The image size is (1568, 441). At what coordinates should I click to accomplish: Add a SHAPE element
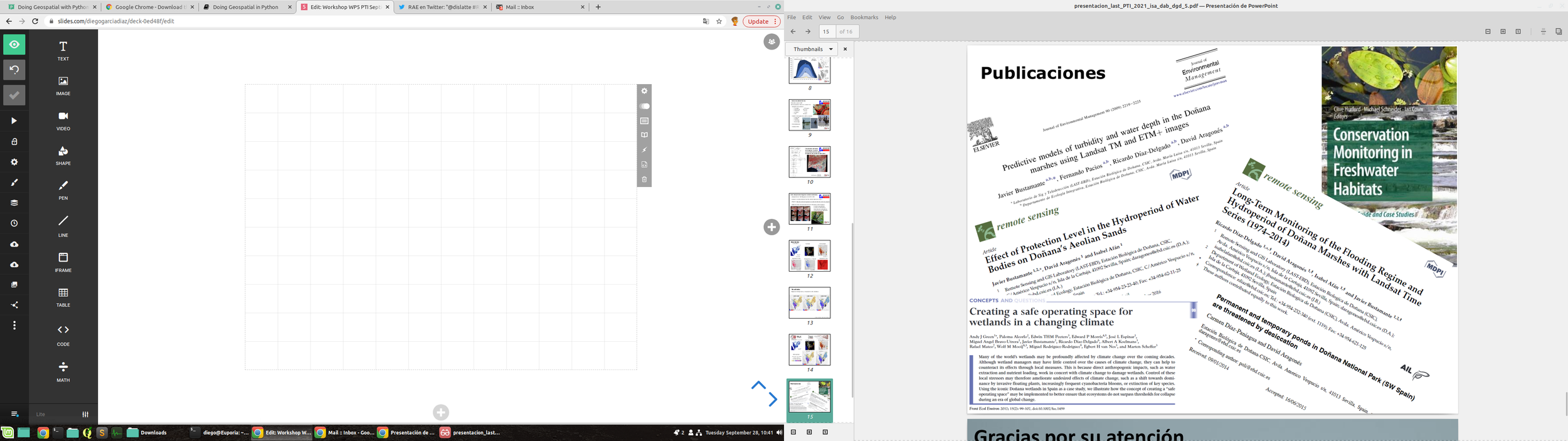pyautogui.click(x=63, y=156)
